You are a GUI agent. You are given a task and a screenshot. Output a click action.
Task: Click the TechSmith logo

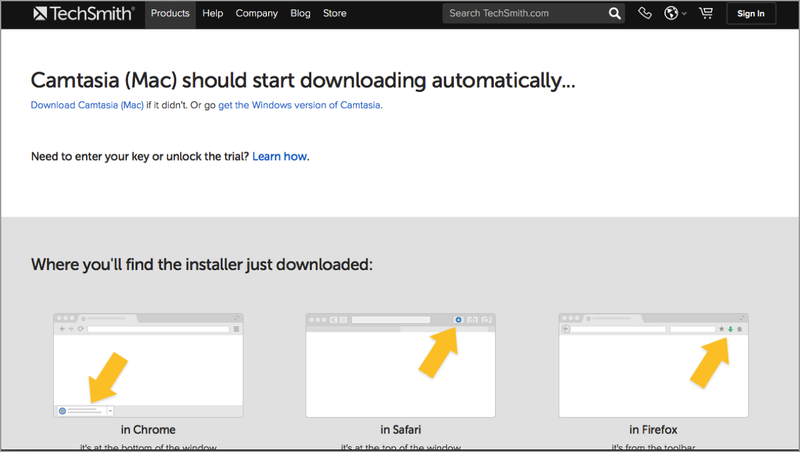[x=84, y=13]
